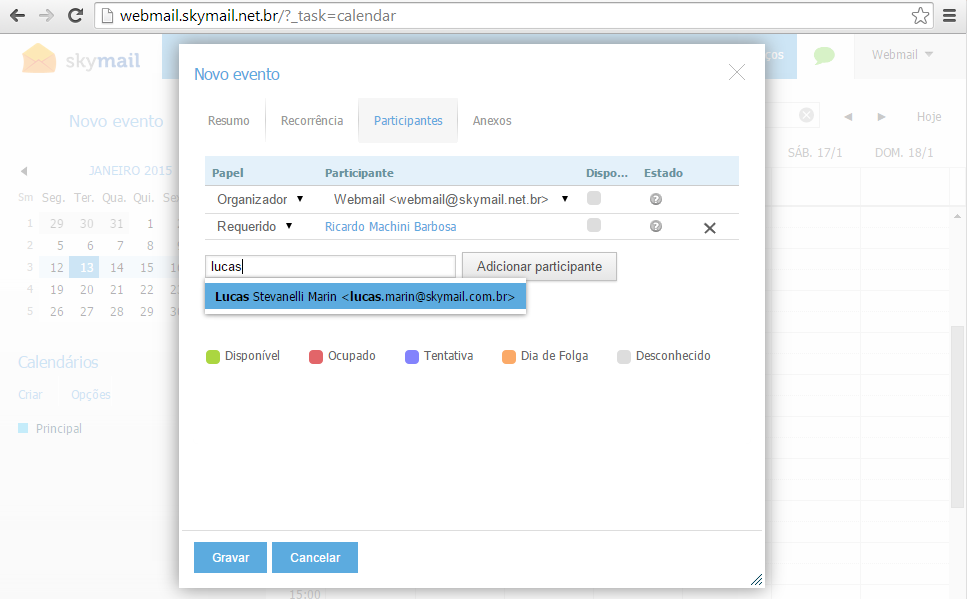Select day 7 in the mini calendar

[120, 246]
